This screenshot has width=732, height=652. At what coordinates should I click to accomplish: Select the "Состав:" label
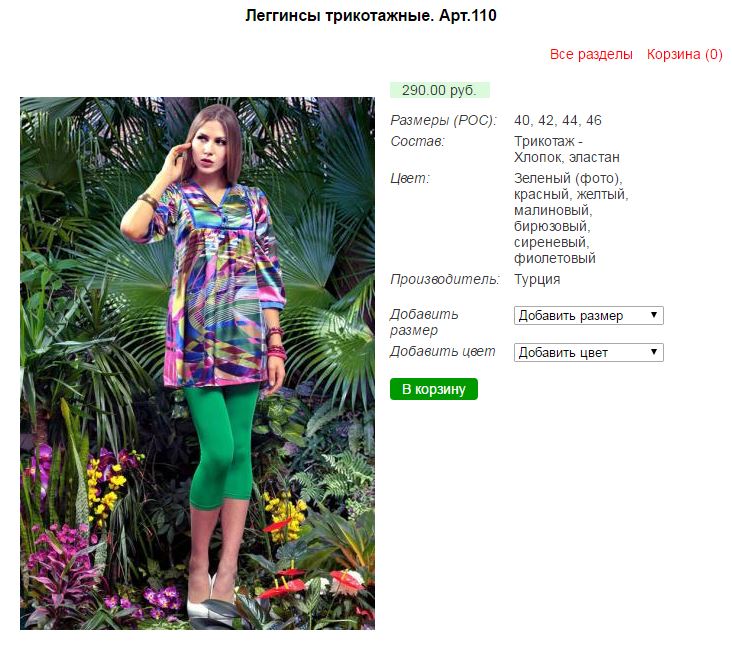[x=417, y=141]
